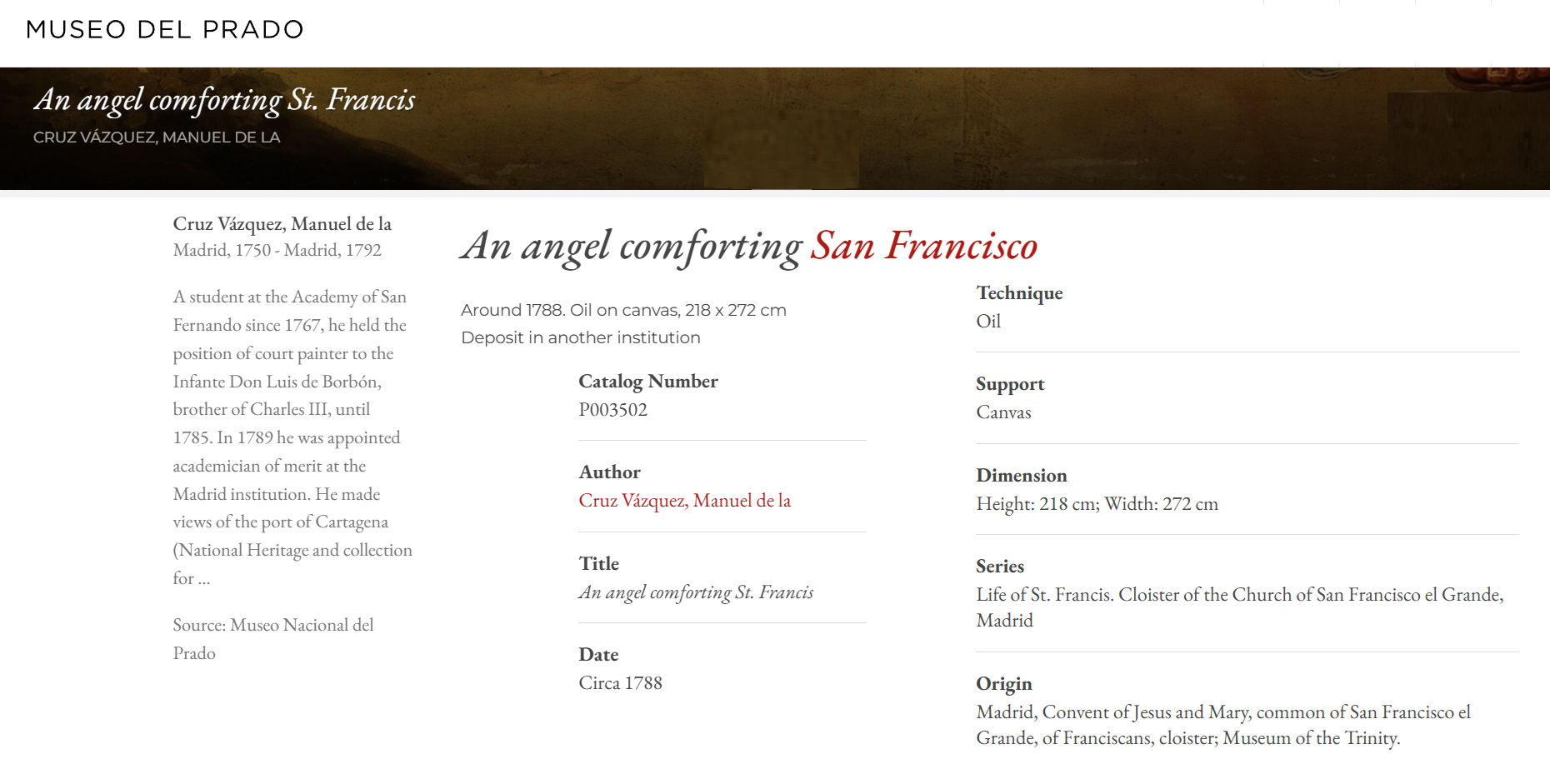Click the Museo del Prado logo
This screenshot has width=1550, height=784.
click(x=164, y=30)
